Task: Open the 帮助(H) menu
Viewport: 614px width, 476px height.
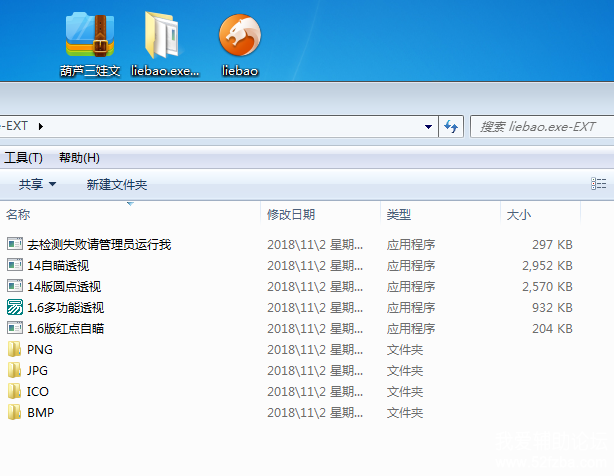Action: coord(79,158)
